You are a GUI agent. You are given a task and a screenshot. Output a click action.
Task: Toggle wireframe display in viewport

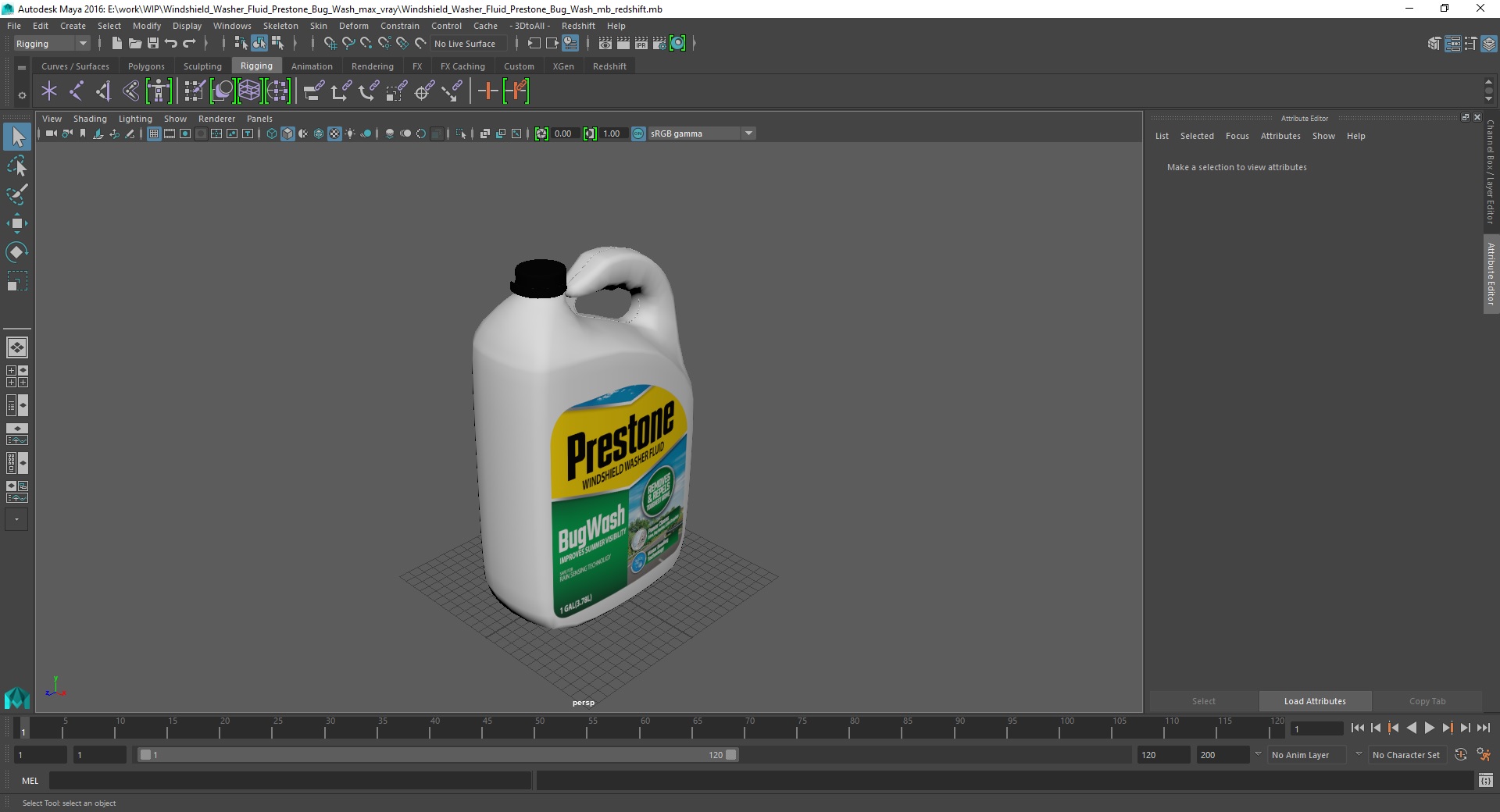click(272, 134)
